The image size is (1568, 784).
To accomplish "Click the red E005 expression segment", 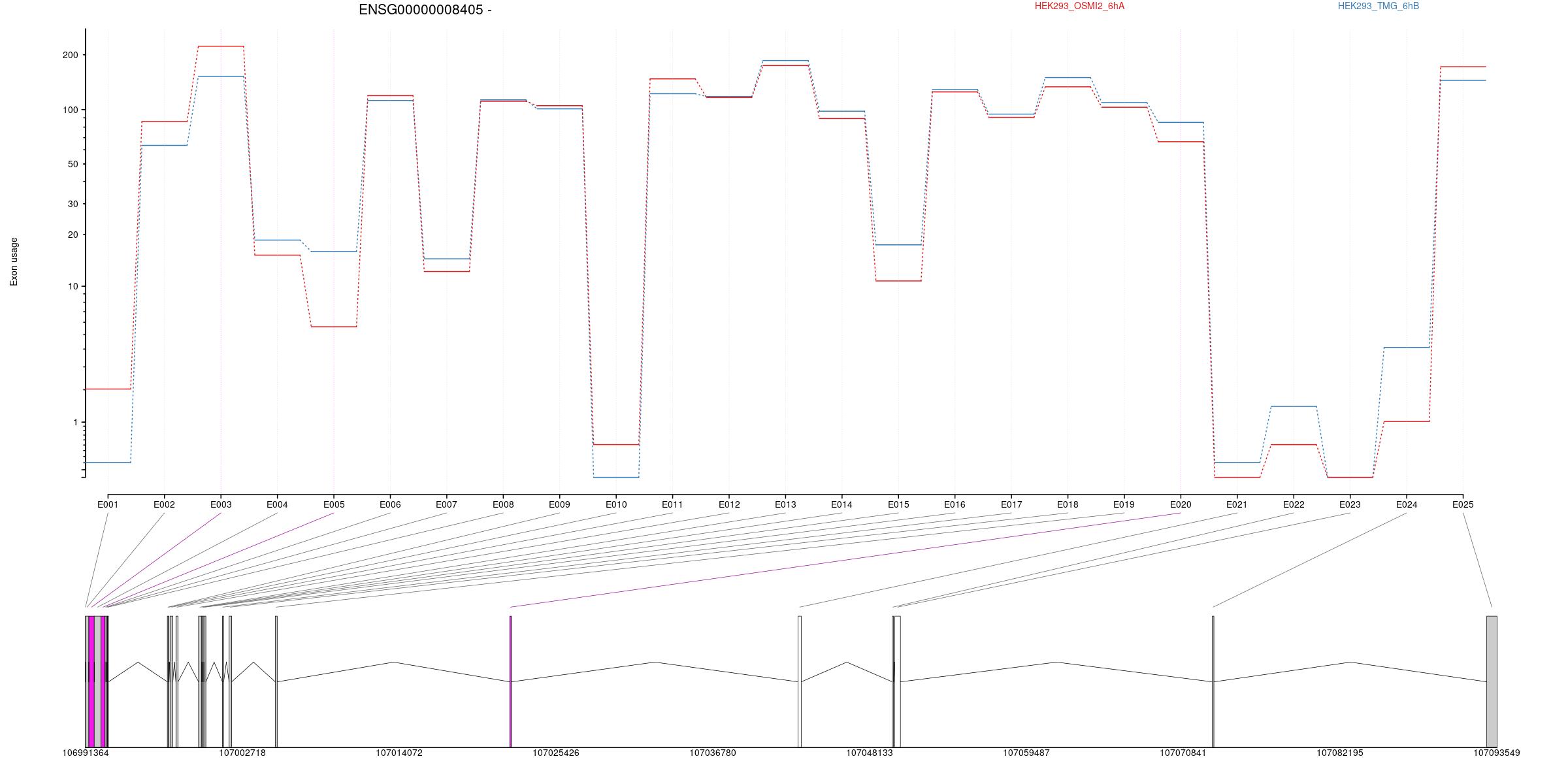I will tap(334, 327).
